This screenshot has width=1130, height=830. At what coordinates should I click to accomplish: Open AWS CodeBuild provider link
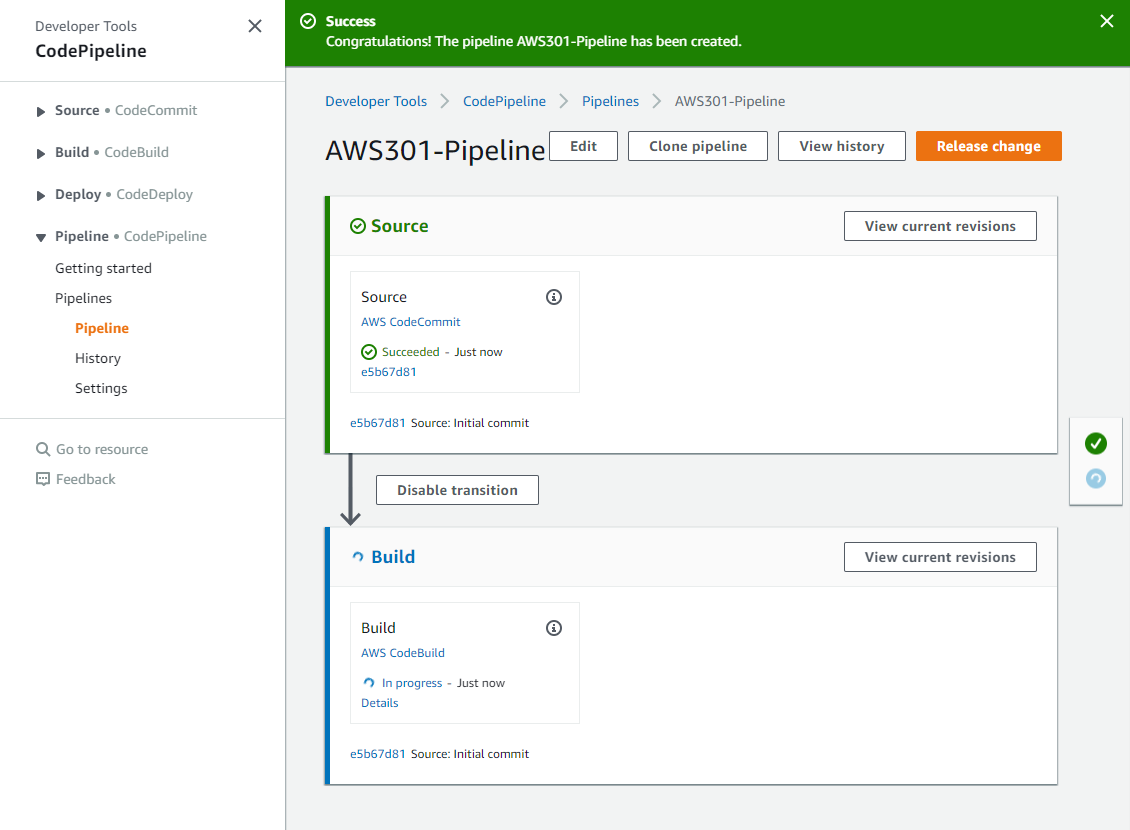pyautogui.click(x=402, y=653)
